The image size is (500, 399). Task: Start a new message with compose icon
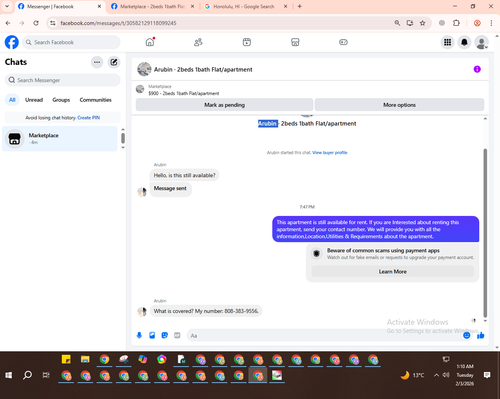point(114,62)
